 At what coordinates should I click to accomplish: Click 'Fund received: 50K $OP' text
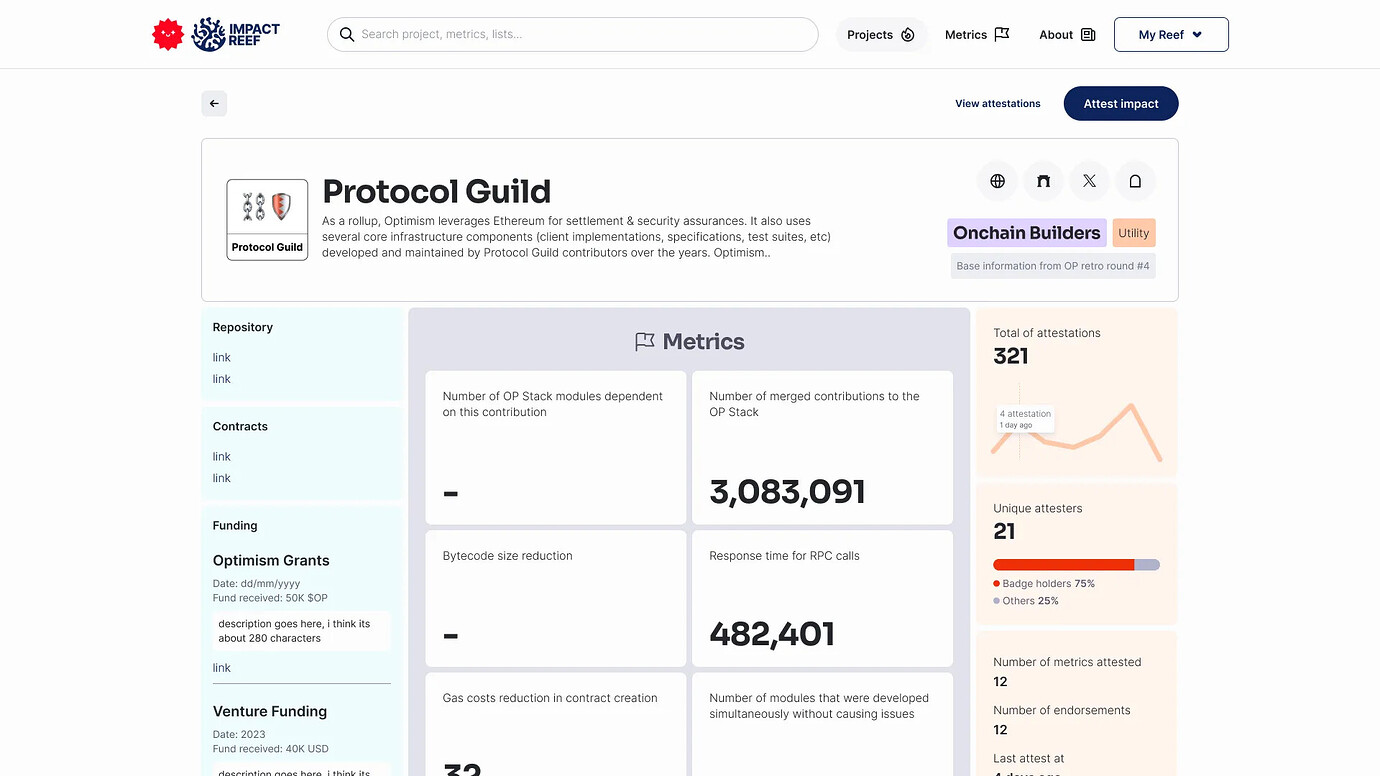pyautogui.click(x=270, y=598)
